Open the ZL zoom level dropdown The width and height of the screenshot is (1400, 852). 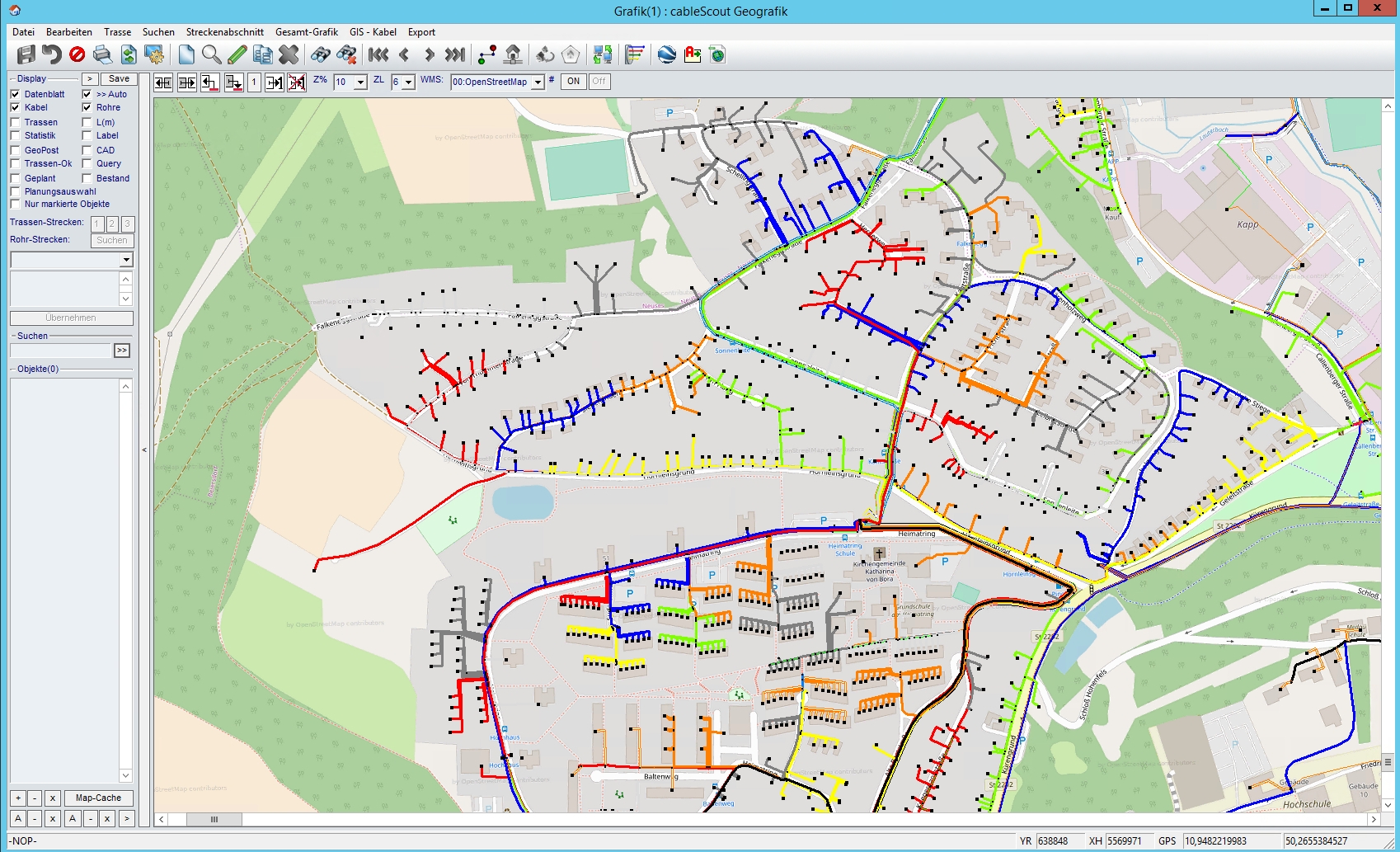(x=408, y=82)
